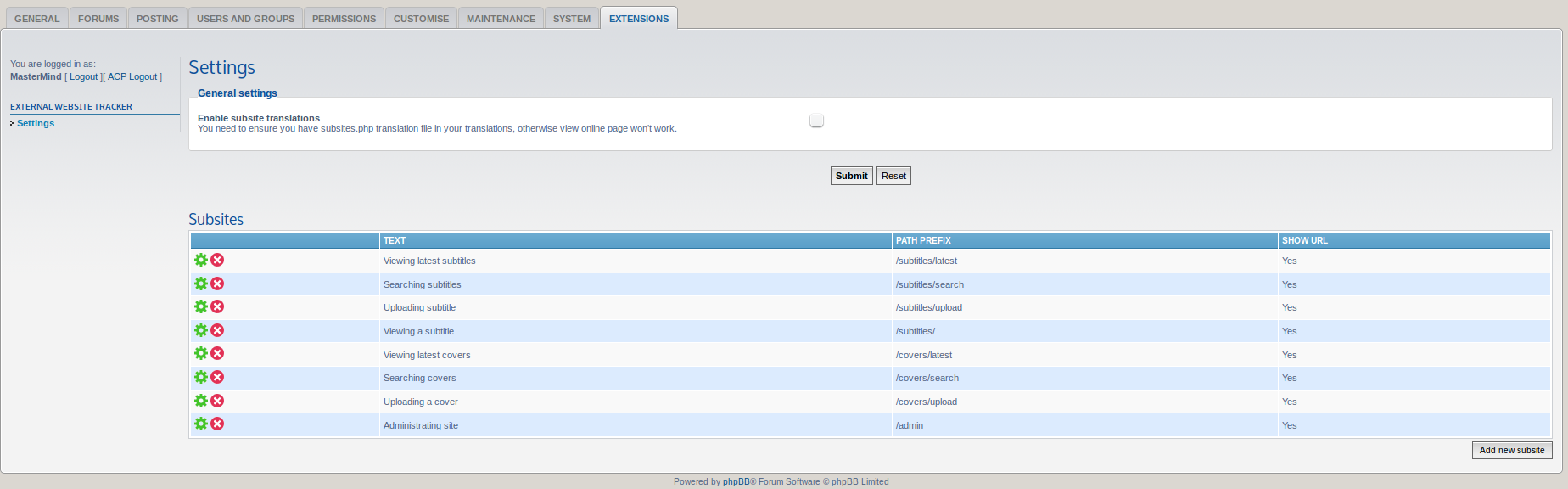The height and width of the screenshot is (489, 1568).
Task: Select the 'Uploading a cover' text cell
Action: pyautogui.click(x=421, y=402)
